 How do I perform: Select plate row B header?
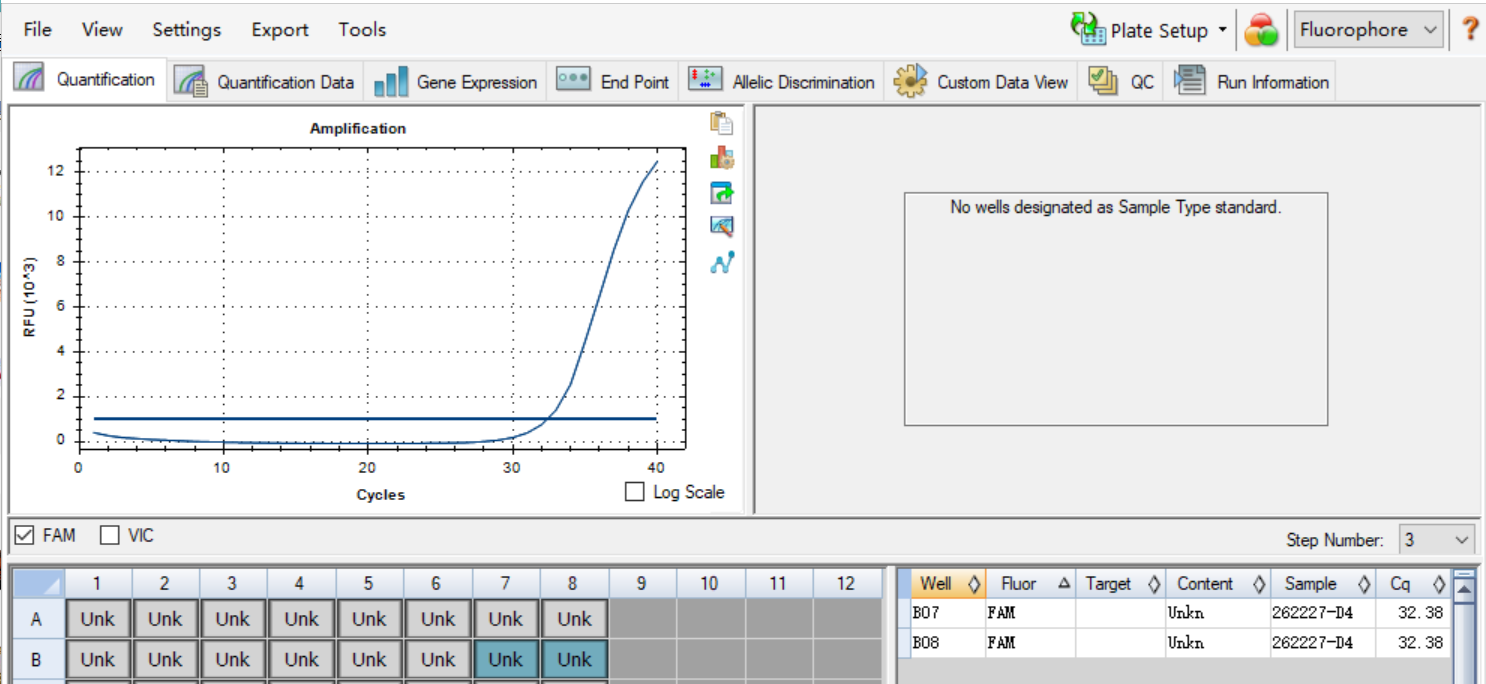click(37, 660)
